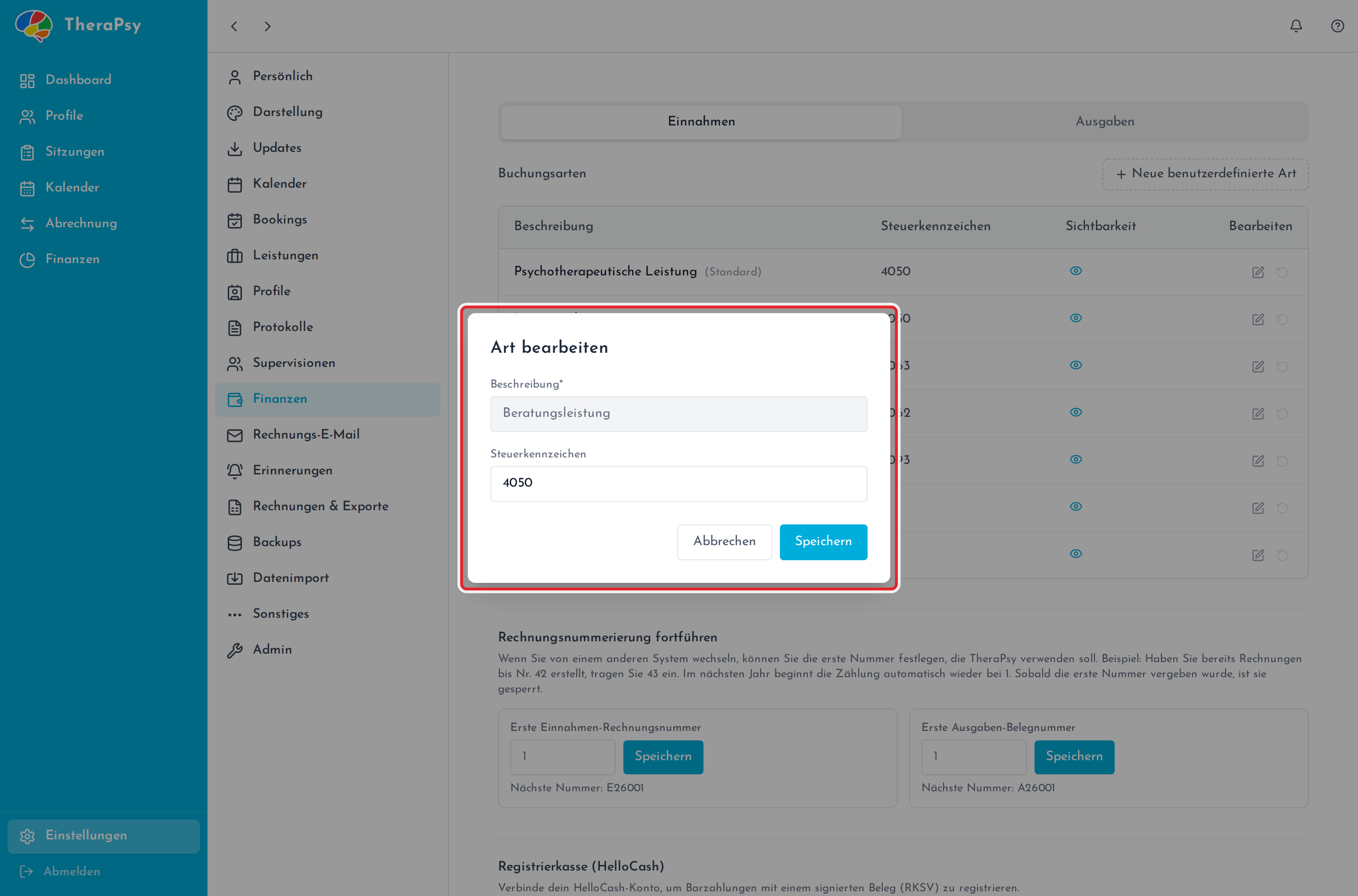Toggle visibility eye in last table row
The height and width of the screenshot is (896, 1358).
[x=1076, y=554]
